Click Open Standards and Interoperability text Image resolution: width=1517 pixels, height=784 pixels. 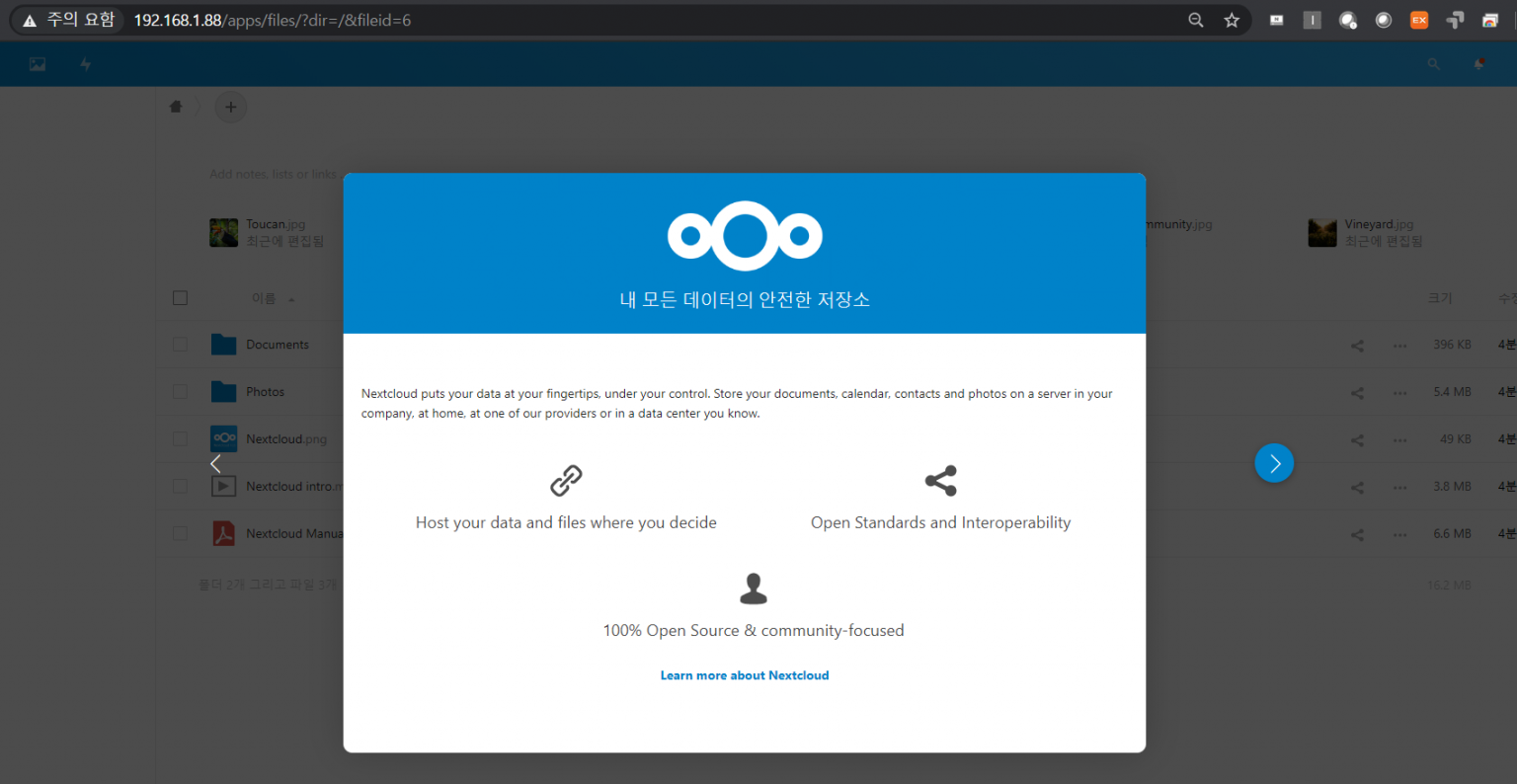[941, 522]
